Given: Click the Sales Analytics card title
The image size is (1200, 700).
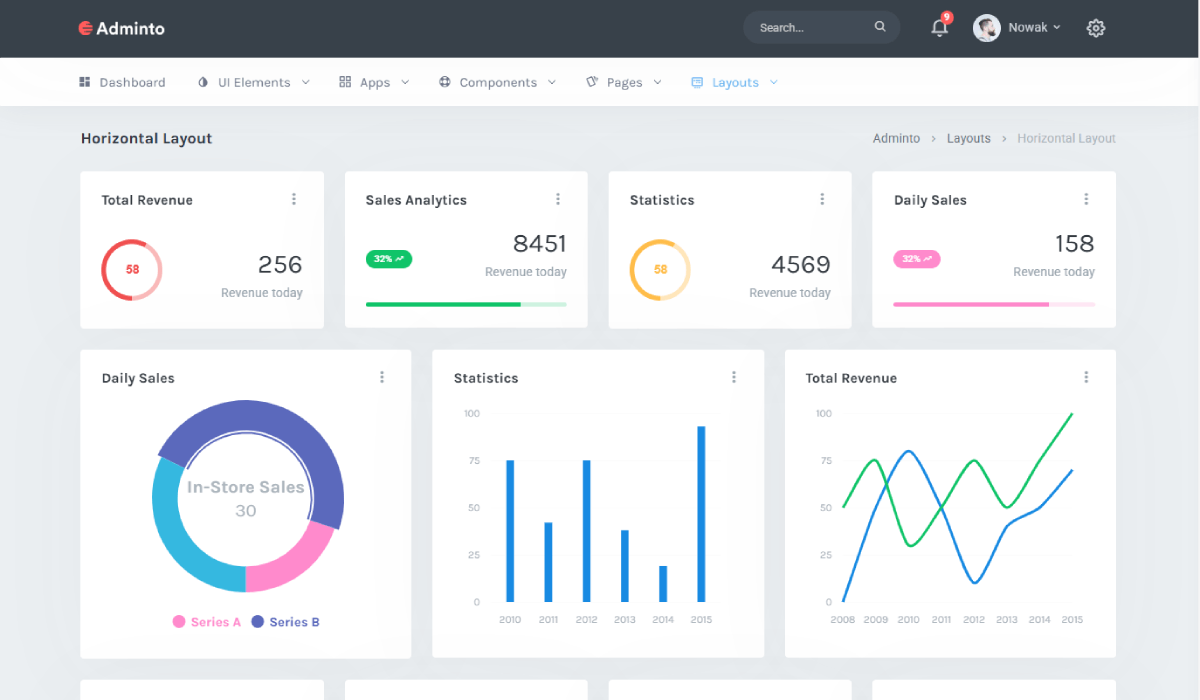Looking at the screenshot, I should coord(416,200).
